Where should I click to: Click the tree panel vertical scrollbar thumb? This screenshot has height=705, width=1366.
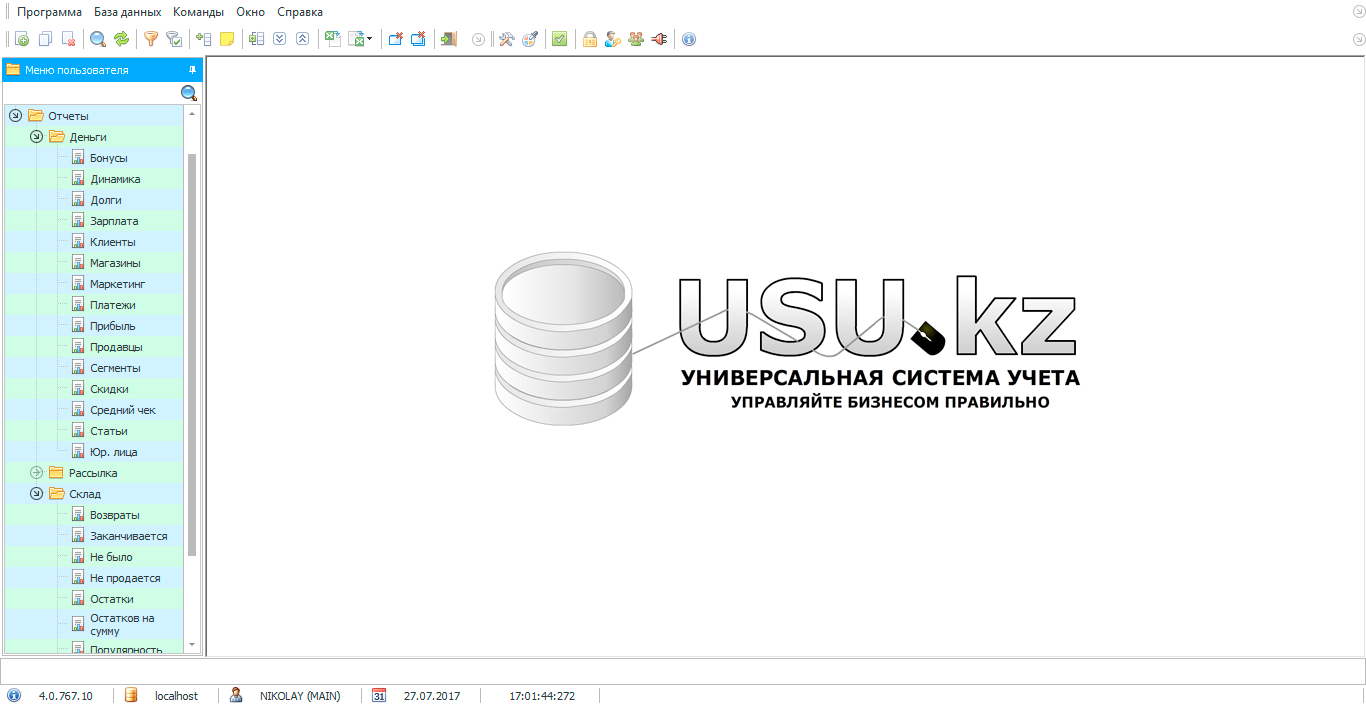[x=192, y=354]
